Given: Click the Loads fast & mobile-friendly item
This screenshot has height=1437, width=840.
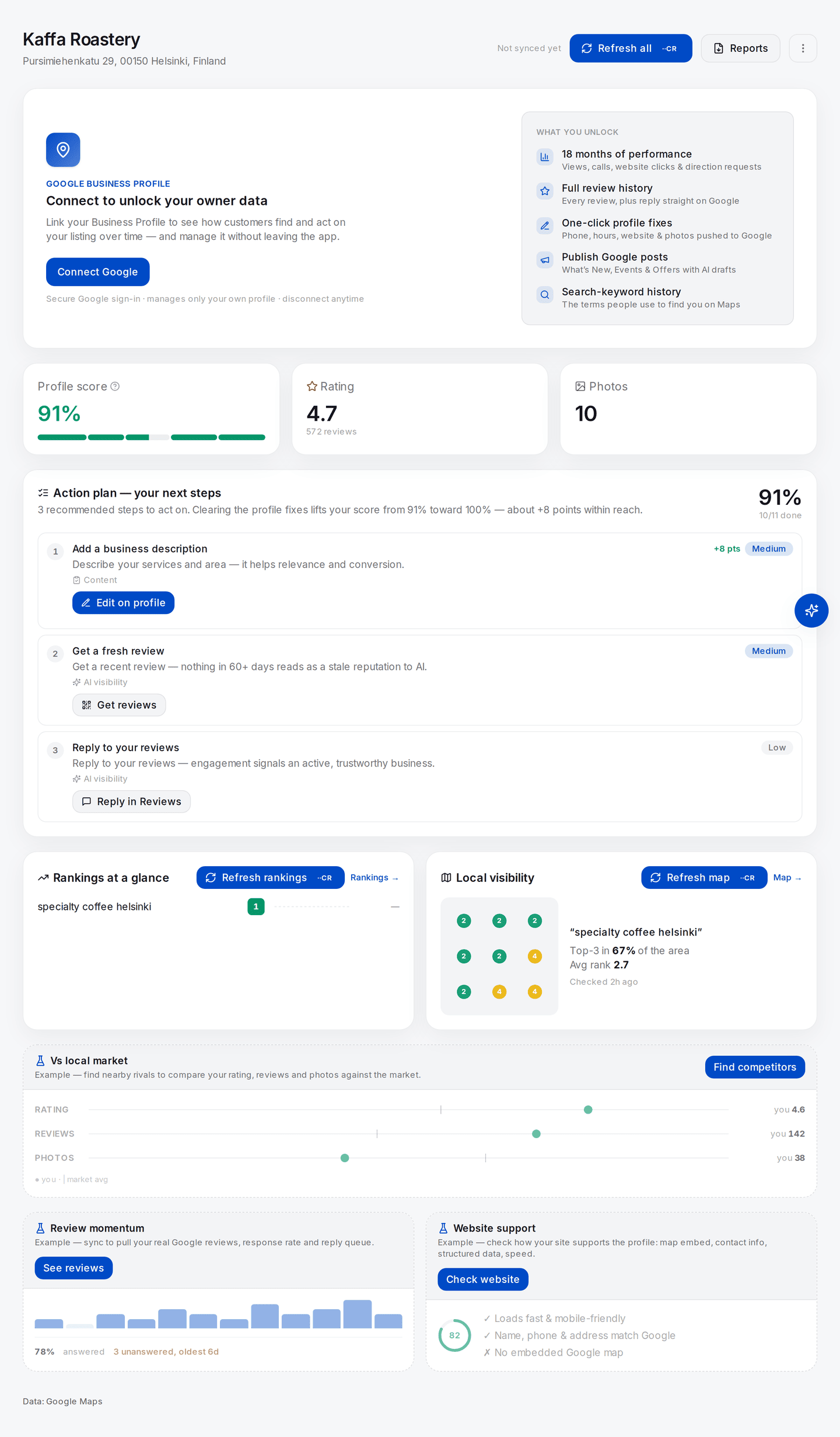Looking at the screenshot, I should pos(554,1319).
